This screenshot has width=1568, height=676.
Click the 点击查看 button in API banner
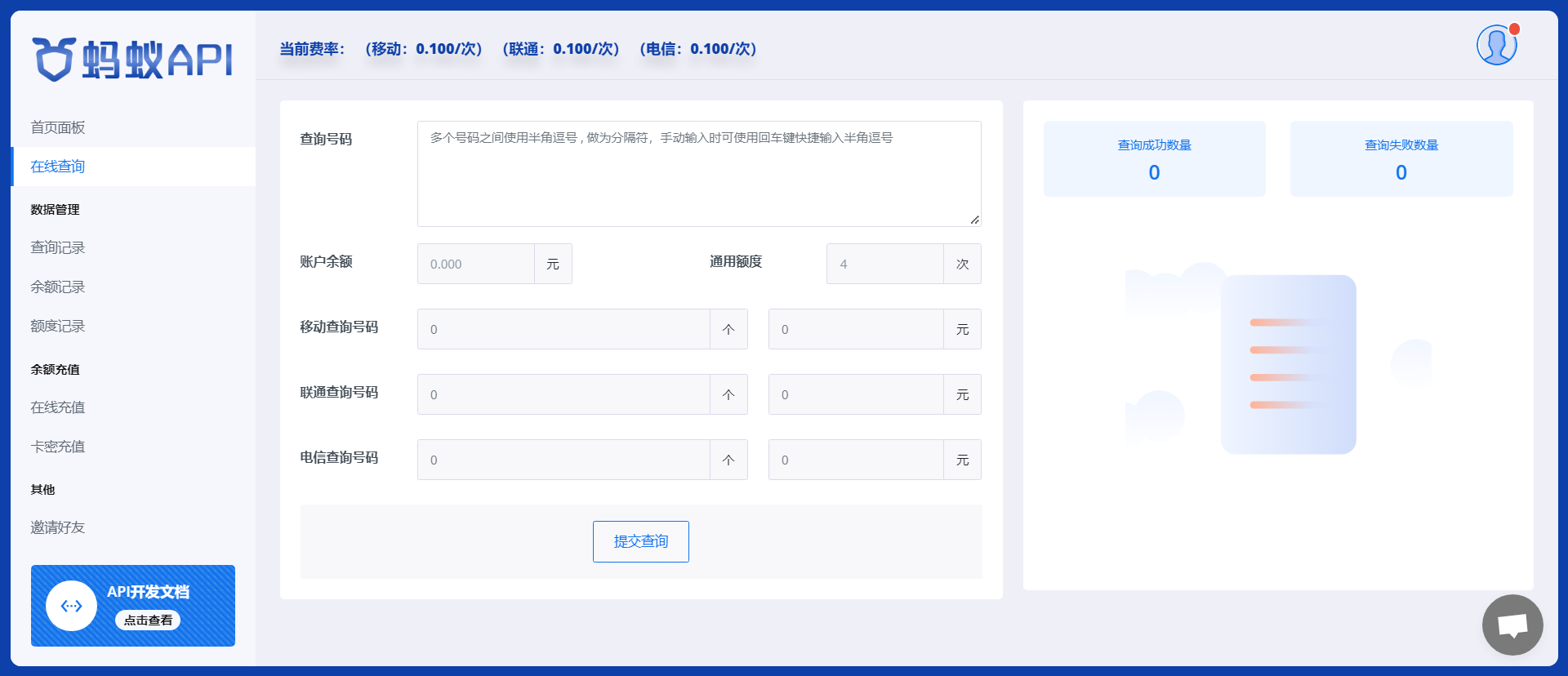coord(148,620)
